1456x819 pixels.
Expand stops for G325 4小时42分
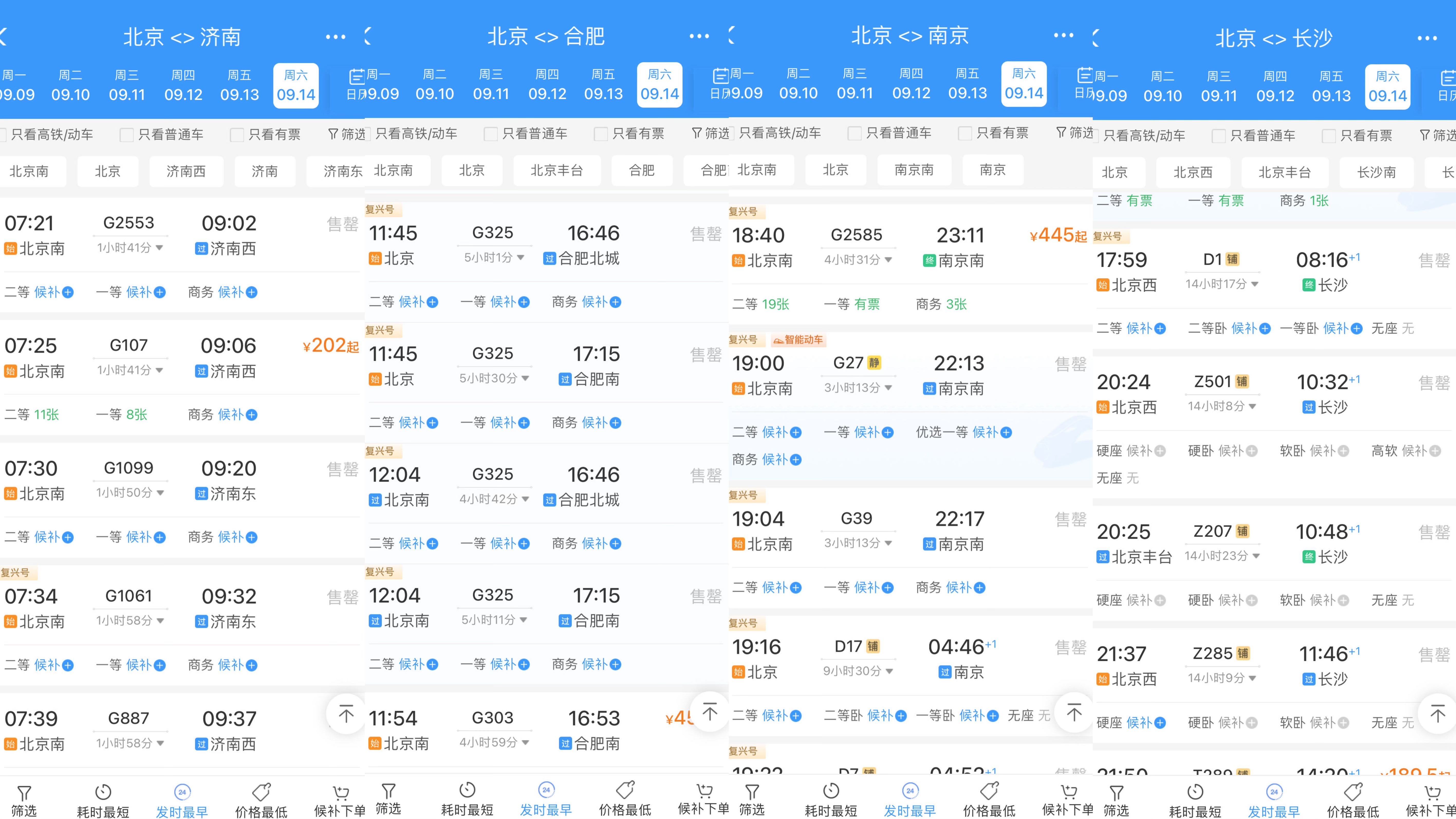coord(494,499)
